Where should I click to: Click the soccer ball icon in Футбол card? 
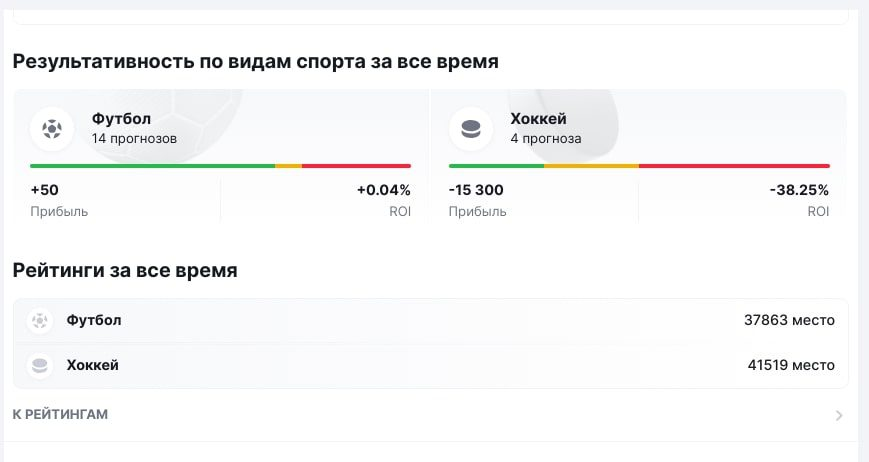[52, 128]
